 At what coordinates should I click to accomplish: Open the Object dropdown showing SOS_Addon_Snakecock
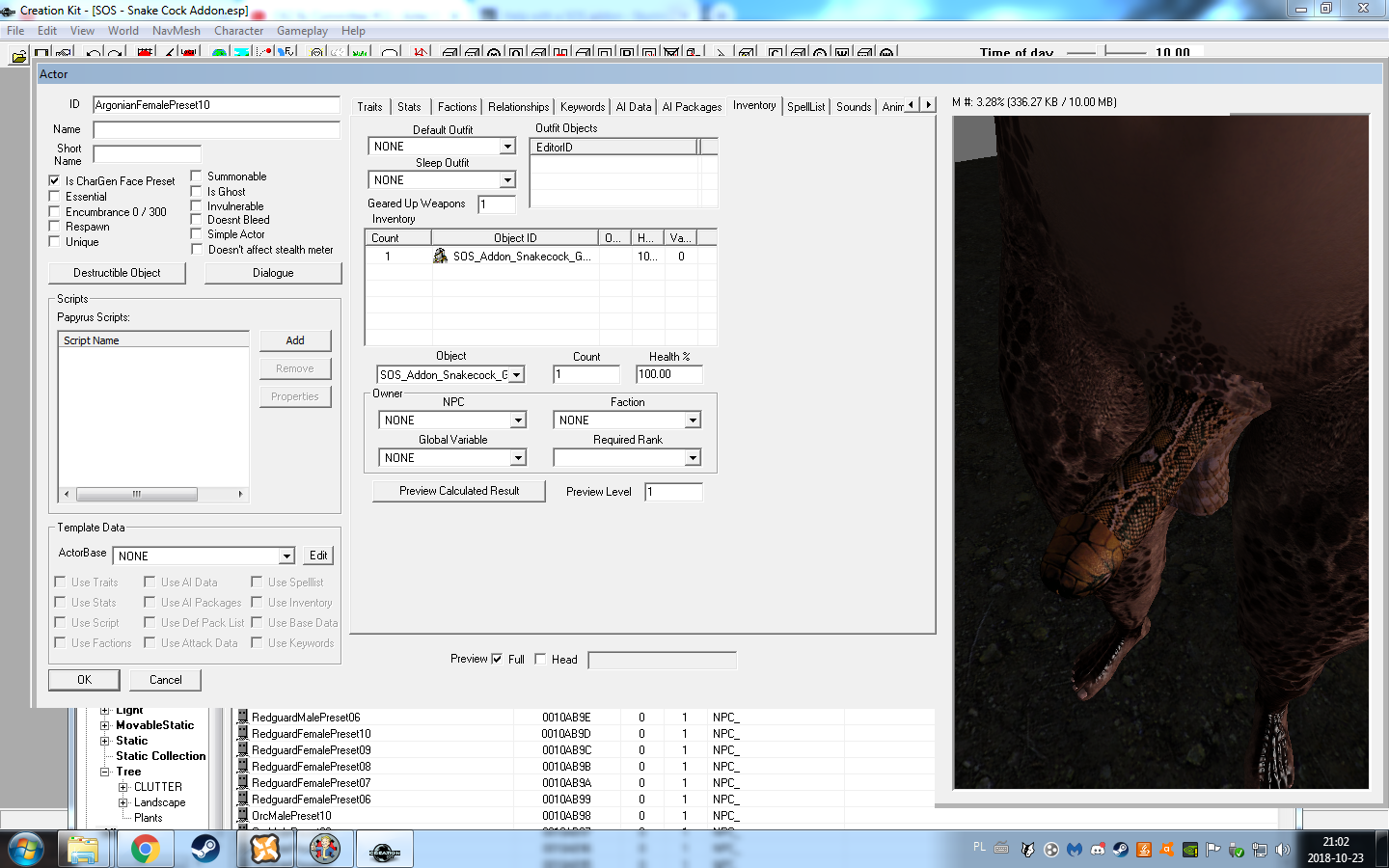[516, 375]
